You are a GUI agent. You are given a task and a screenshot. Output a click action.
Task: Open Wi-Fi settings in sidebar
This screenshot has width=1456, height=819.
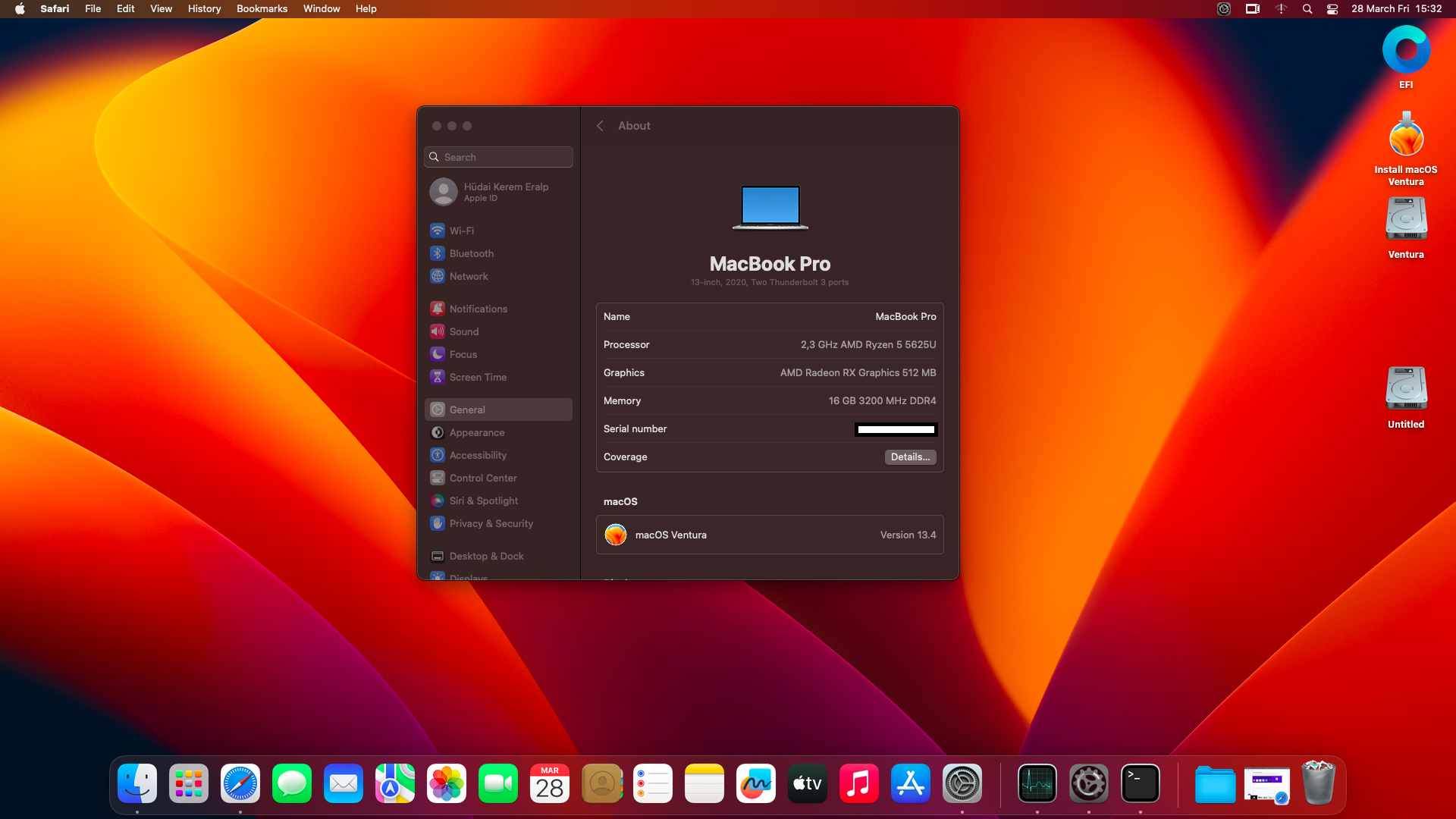[x=461, y=231]
